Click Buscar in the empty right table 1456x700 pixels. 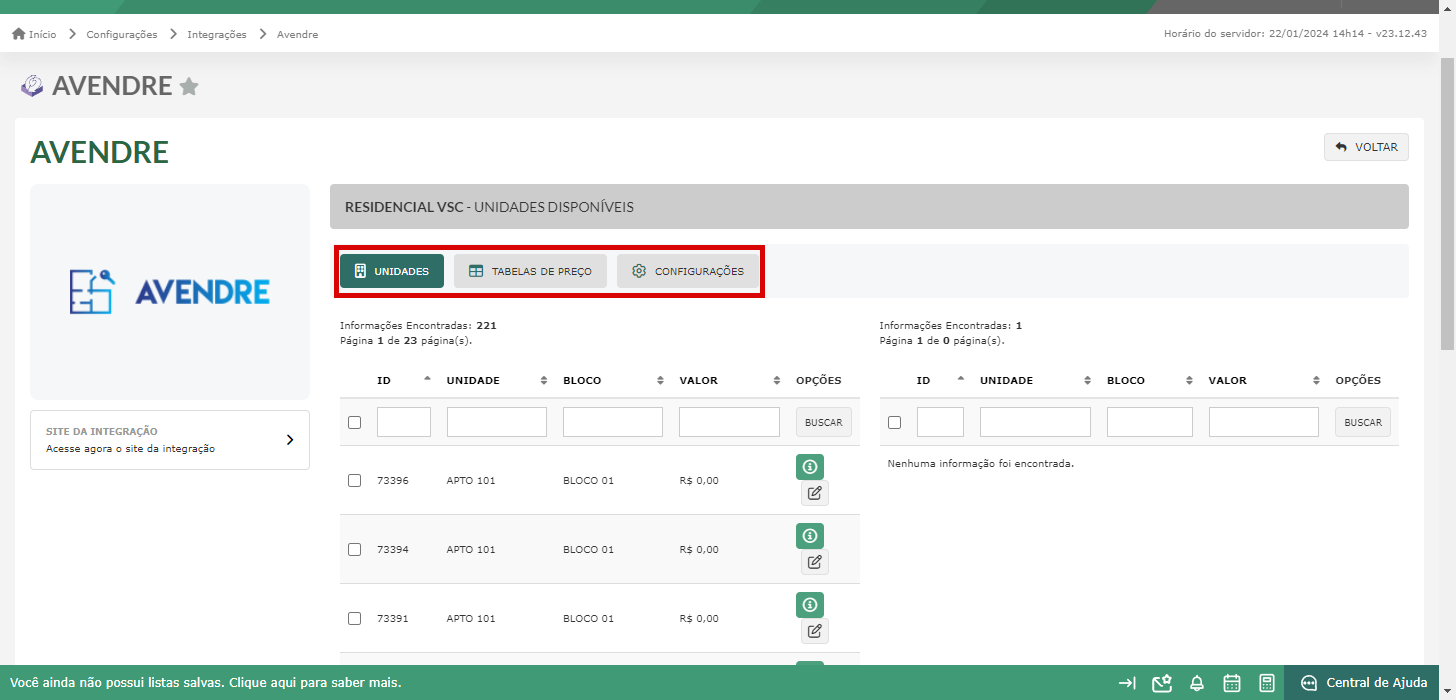(1363, 422)
